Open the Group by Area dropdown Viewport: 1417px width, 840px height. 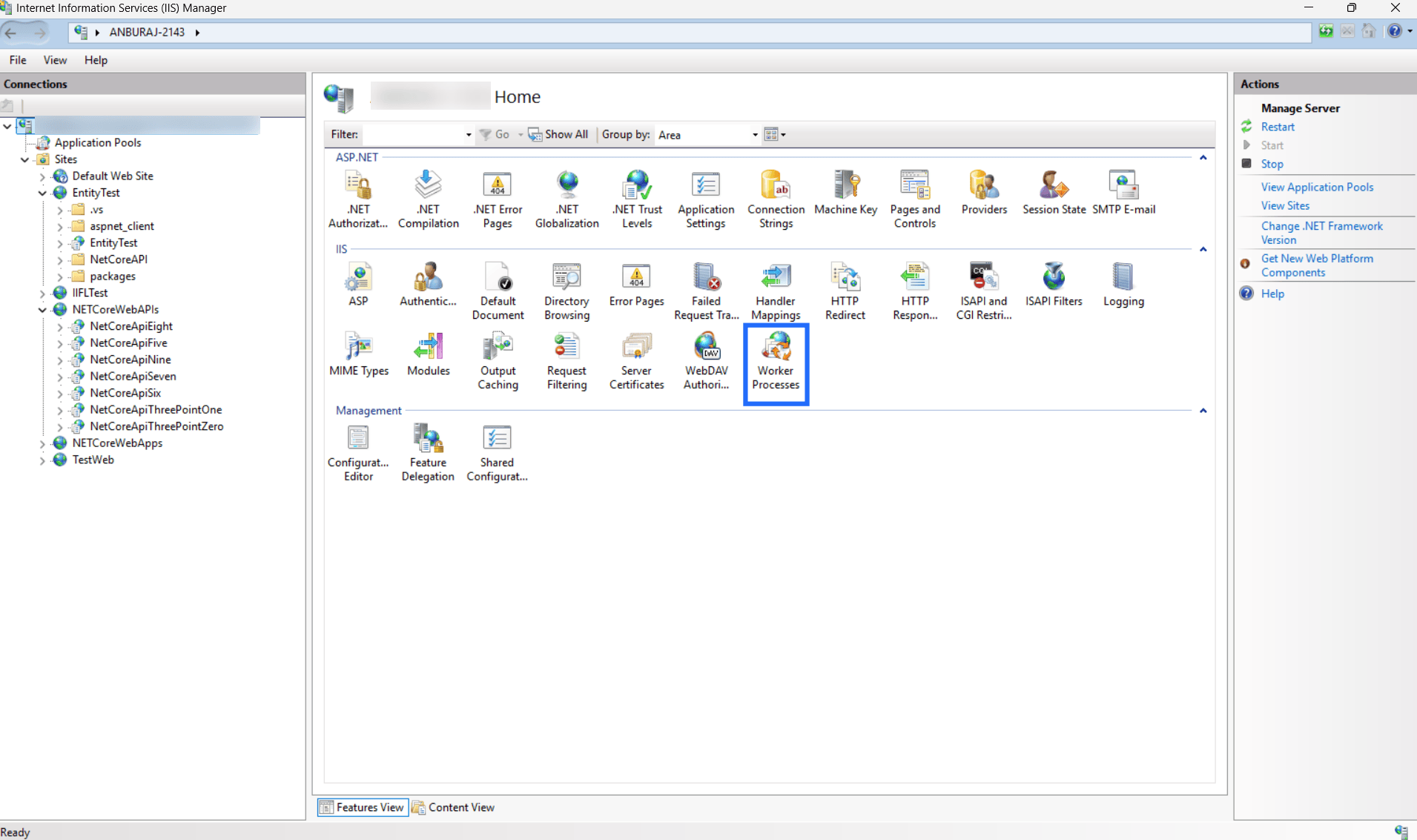click(755, 135)
